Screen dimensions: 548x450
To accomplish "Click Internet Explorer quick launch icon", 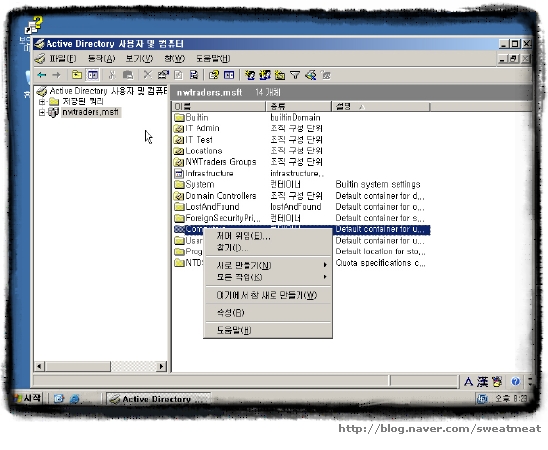I will [x=74, y=399].
